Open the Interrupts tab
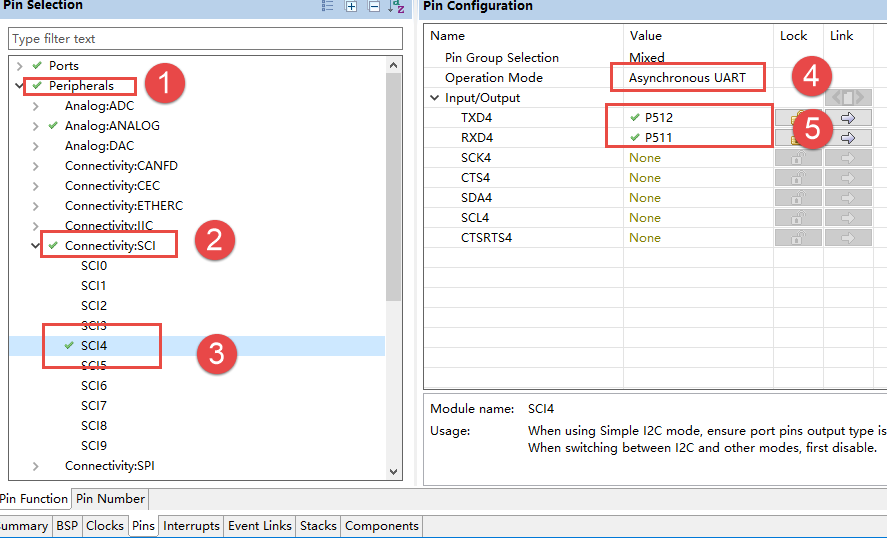The height and width of the screenshot is (538, 887). coord(191,526)
